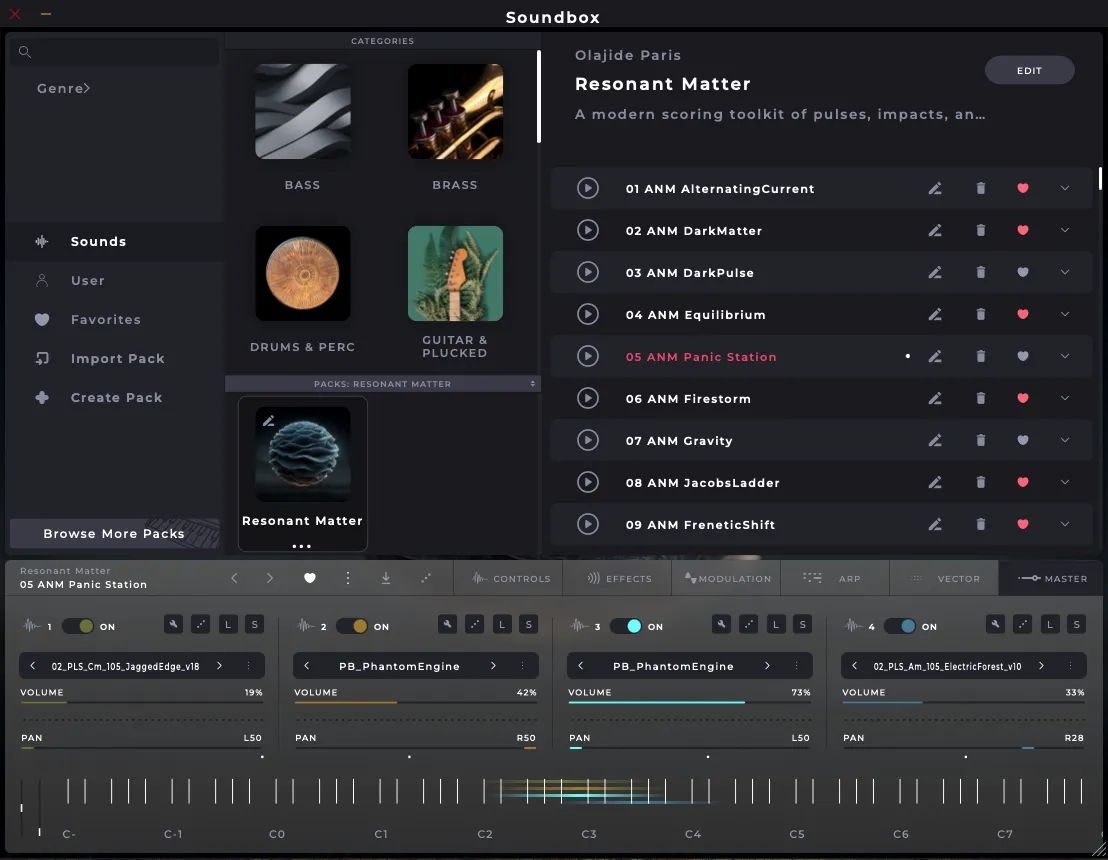
Task: Expand the 06 ANM Firestorm preset row
Action: [1064, 398]
